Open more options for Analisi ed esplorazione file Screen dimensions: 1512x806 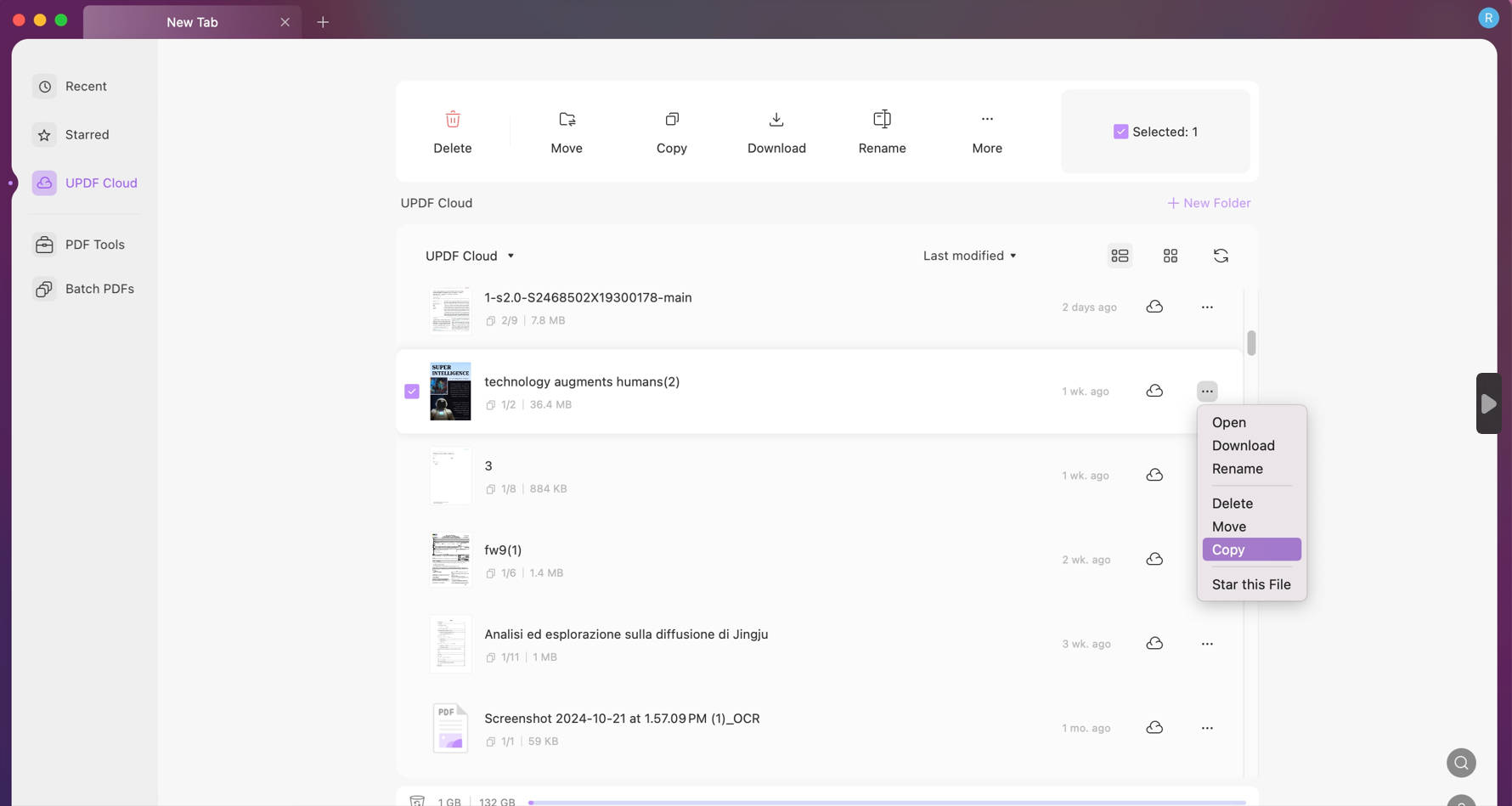coord(1207,643)
